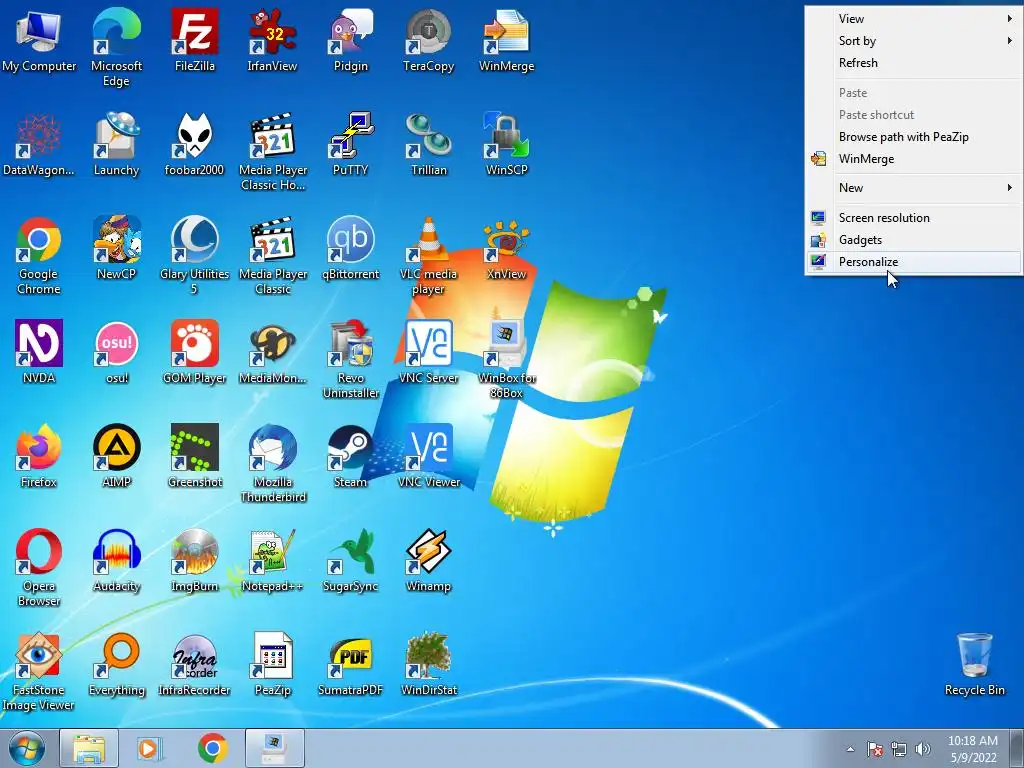Choose WinMerge context menu entry
Image resolution: width=1024 pixels, height=768 pixels.
click(x=914, y=159)
